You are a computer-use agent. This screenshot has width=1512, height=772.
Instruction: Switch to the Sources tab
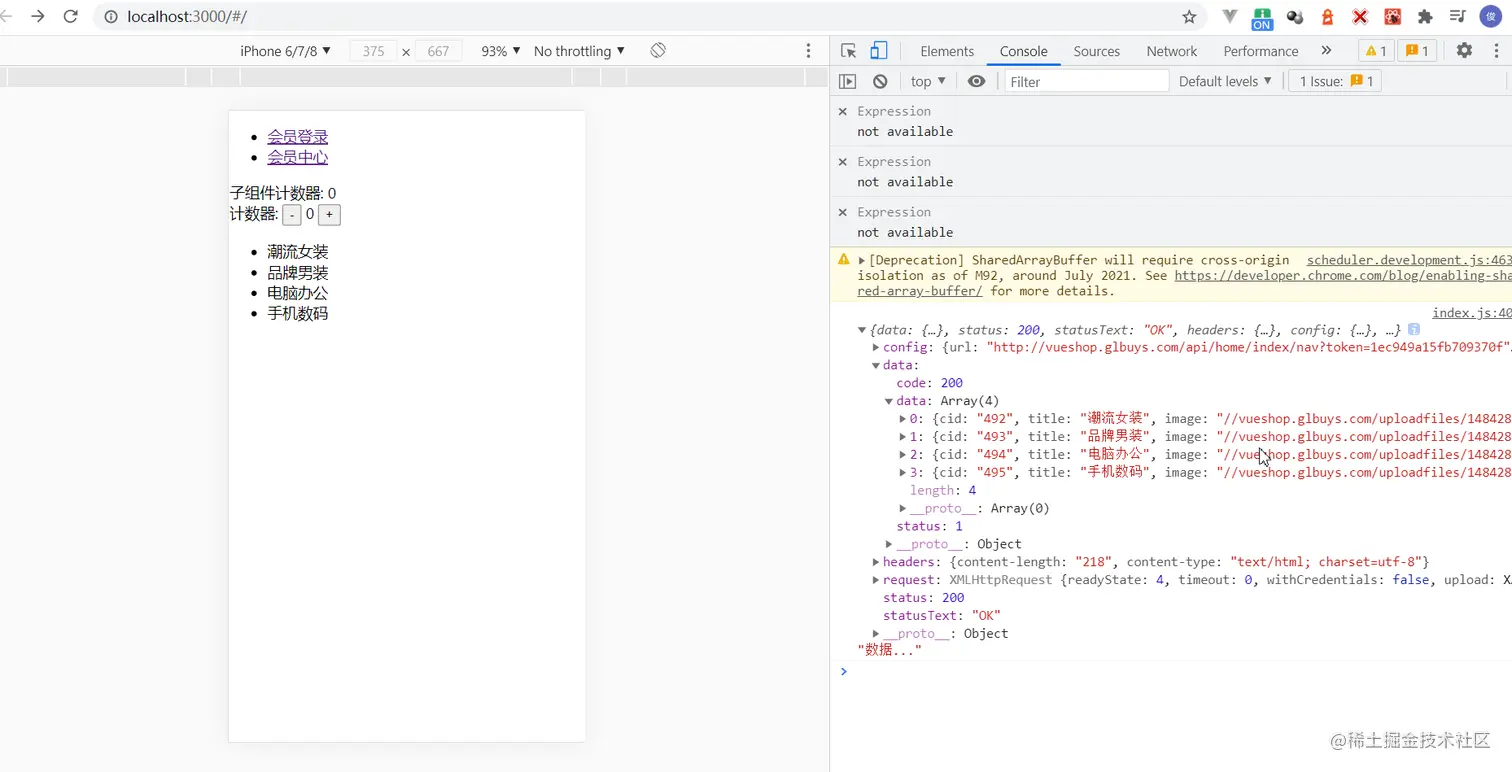[1097, 51]
